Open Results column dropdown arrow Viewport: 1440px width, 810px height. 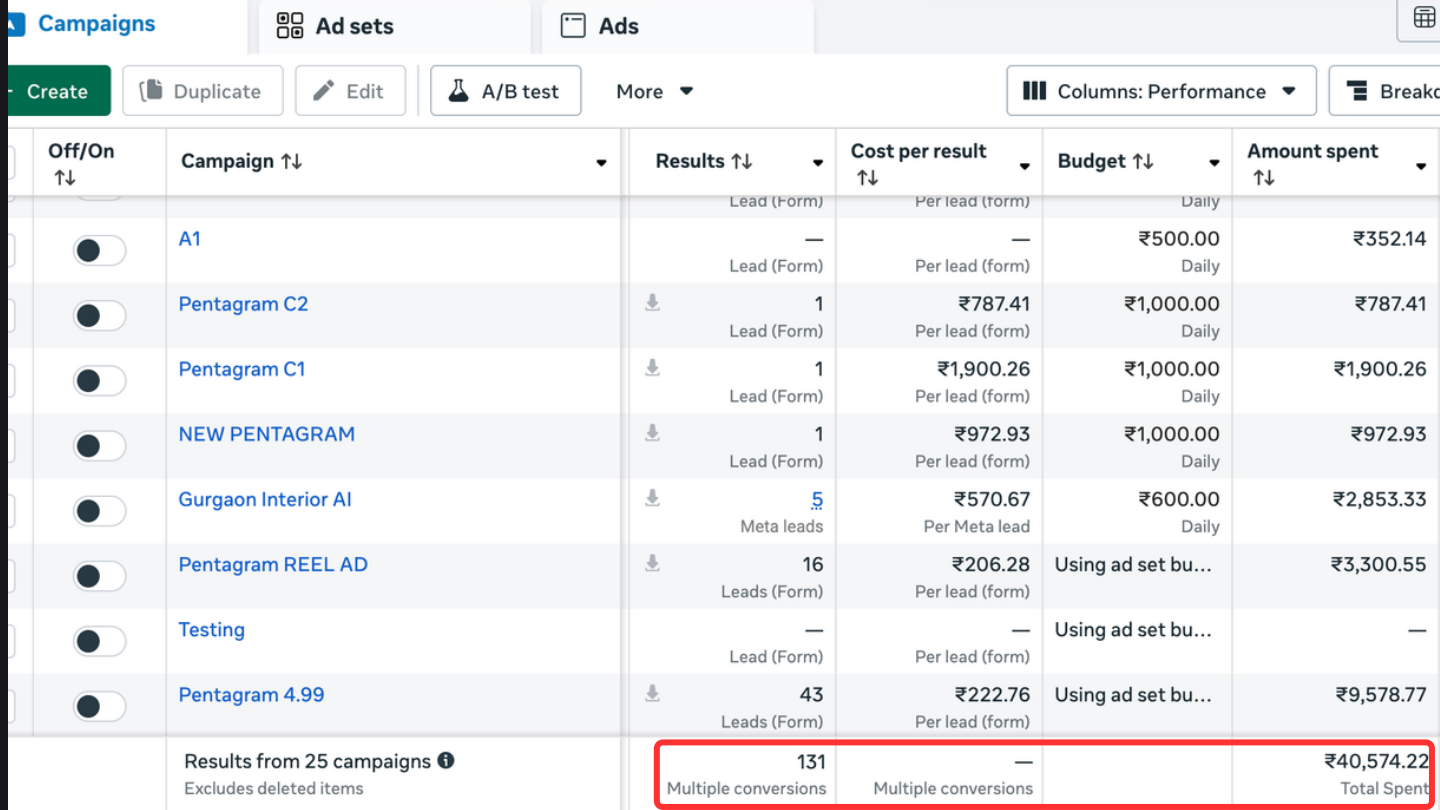point(818,163)
